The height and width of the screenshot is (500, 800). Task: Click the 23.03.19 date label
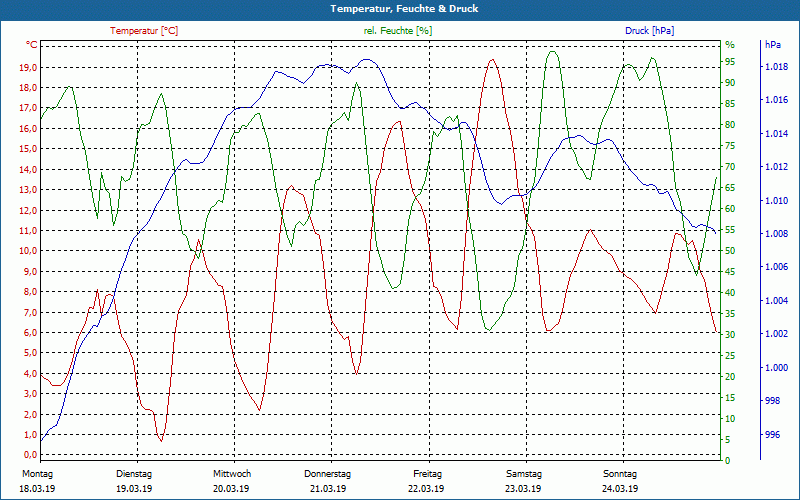(x=523, y=489)
